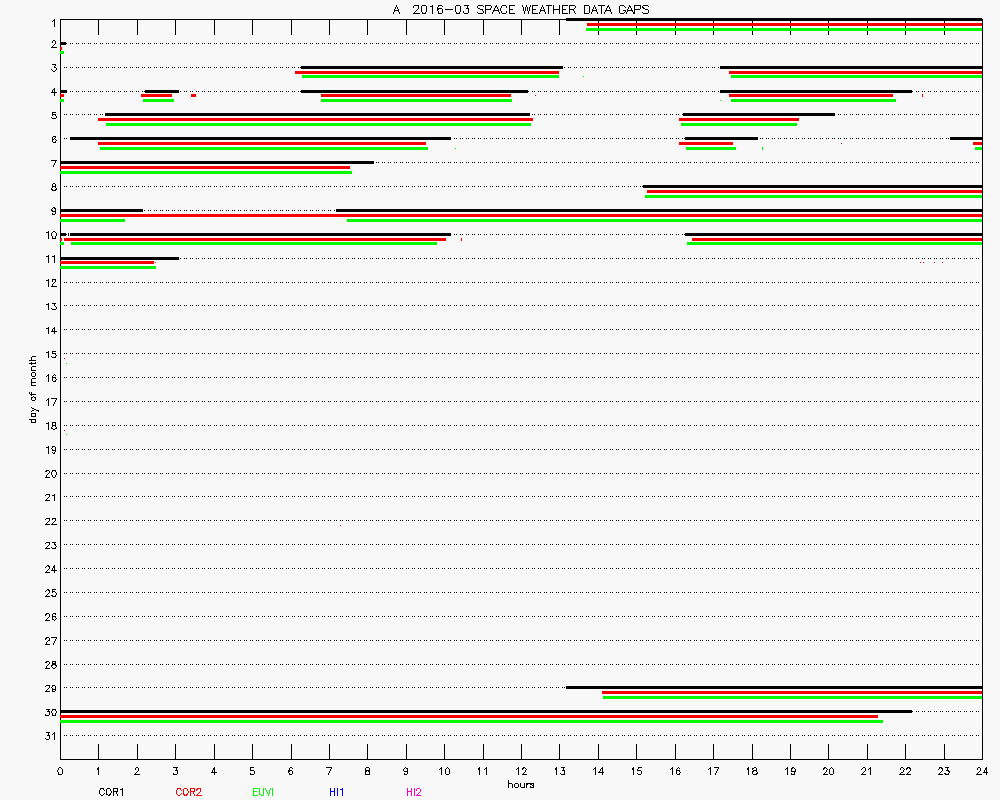Screen dimensions: 1000x800
Task: Click the 'hours' x-axis label
Action: [521, 784]
